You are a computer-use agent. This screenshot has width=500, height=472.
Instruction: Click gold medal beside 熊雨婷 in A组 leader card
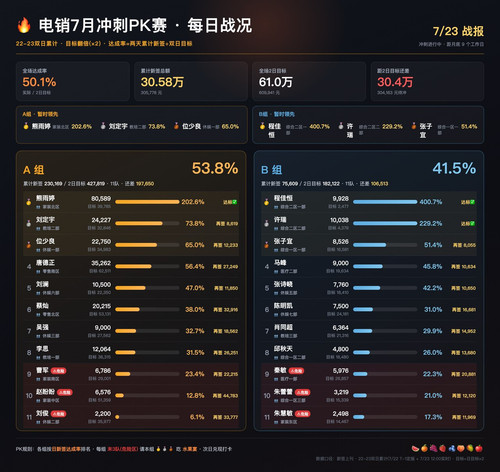26,126
